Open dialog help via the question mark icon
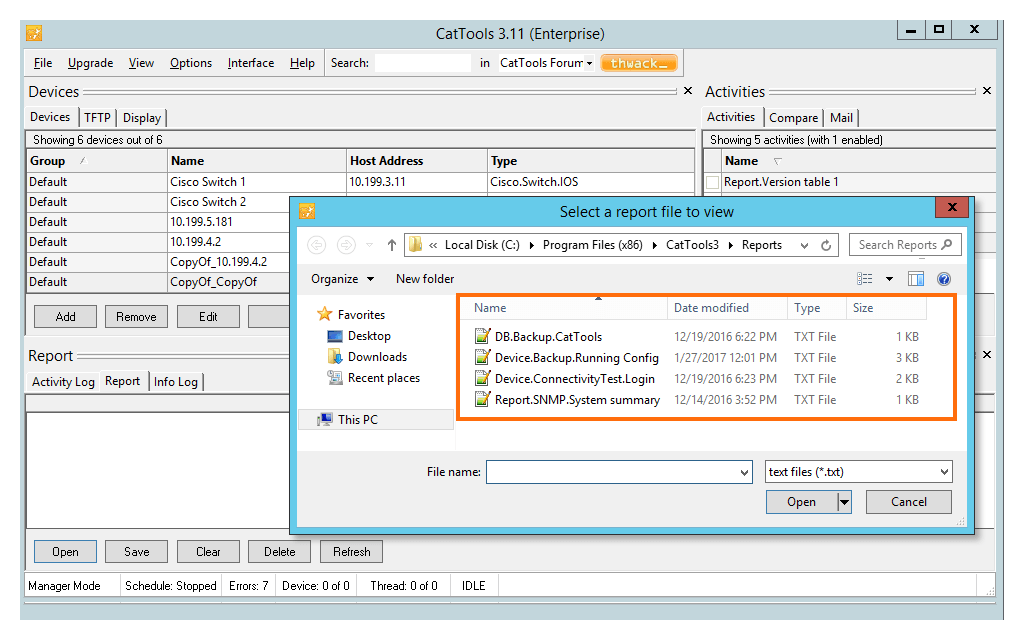 point(944,279)
